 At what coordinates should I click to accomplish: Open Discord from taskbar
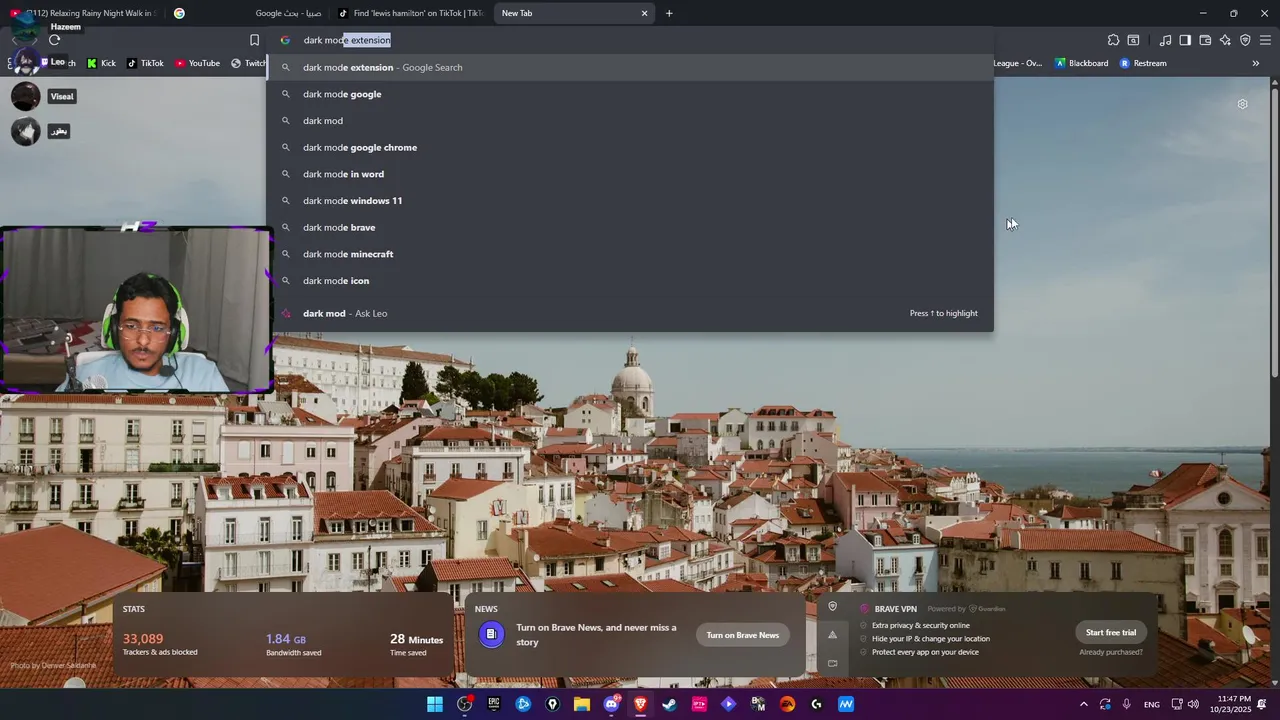click(611, 704)
